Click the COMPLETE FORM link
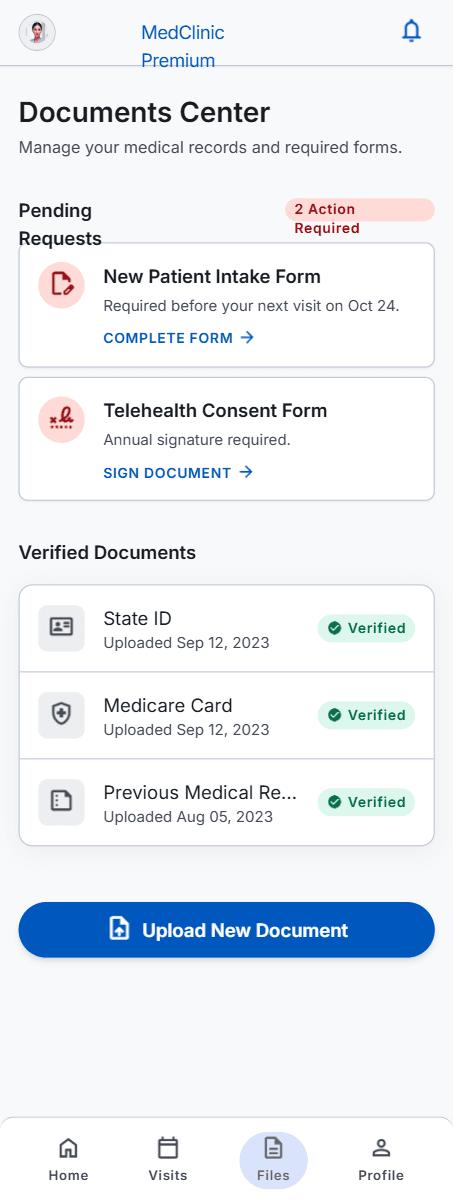453x1204 pixels. pos(179,338)
